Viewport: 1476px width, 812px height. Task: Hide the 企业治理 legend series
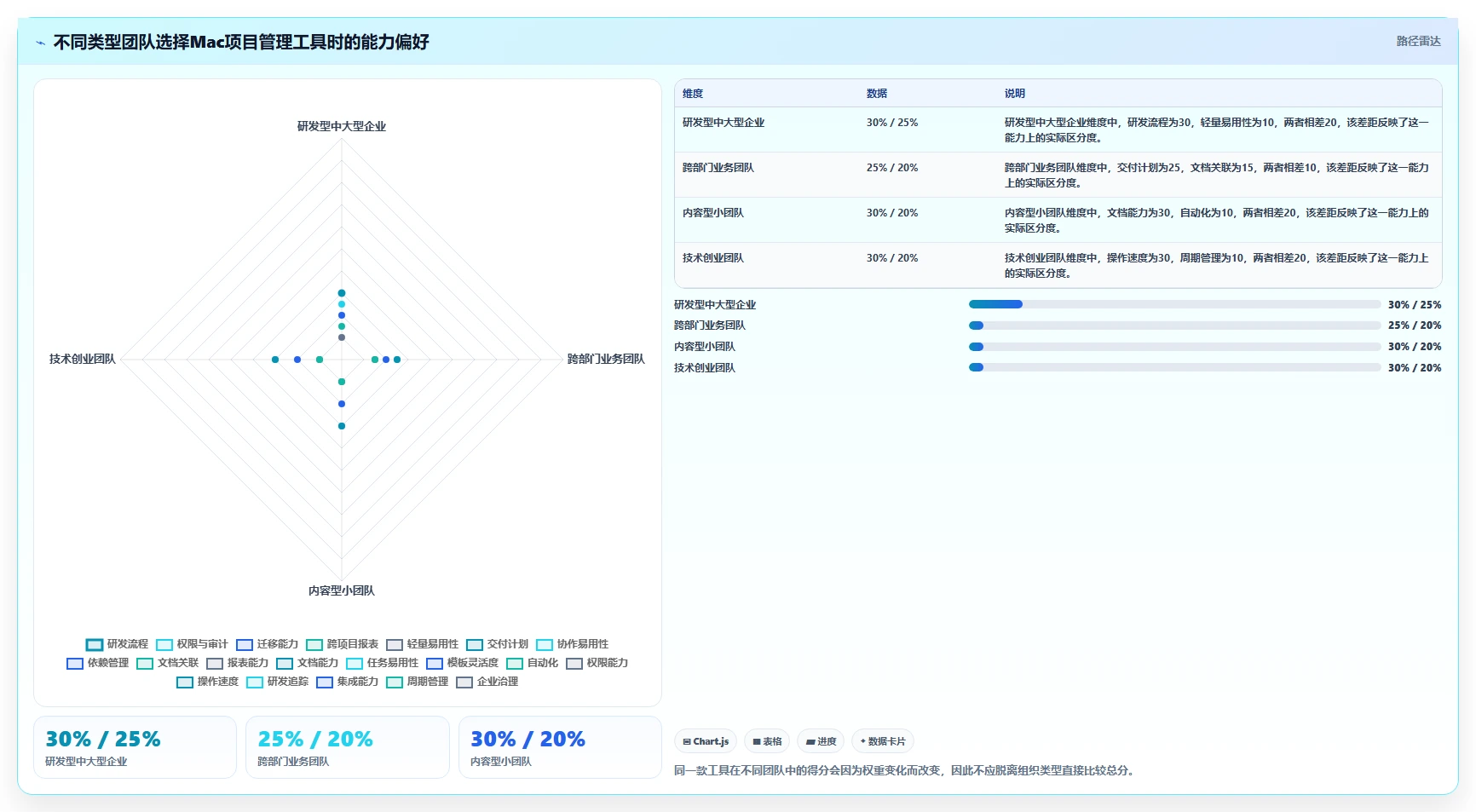pos(487,682)
